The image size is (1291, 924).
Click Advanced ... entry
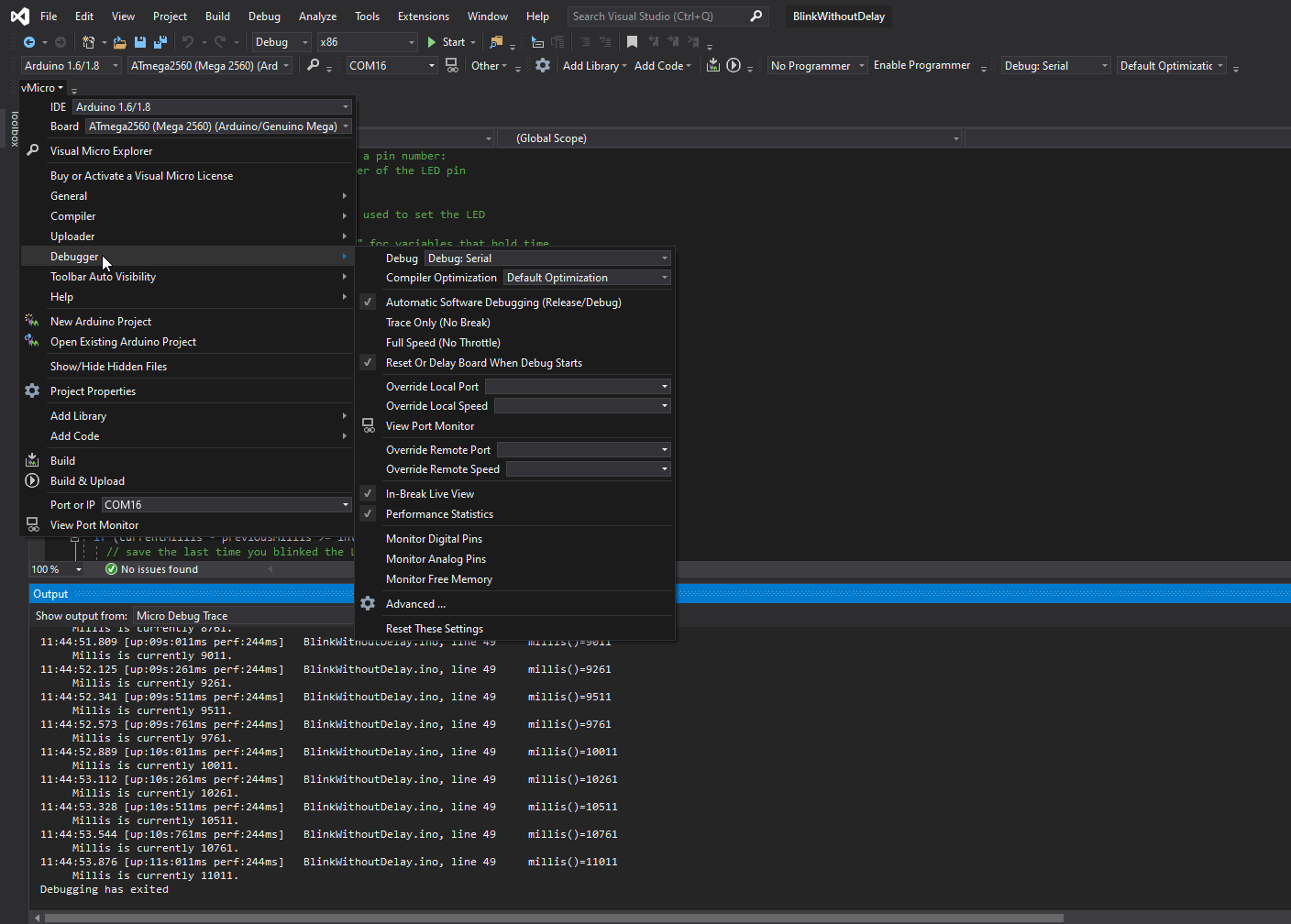click(x=515, y=604)
